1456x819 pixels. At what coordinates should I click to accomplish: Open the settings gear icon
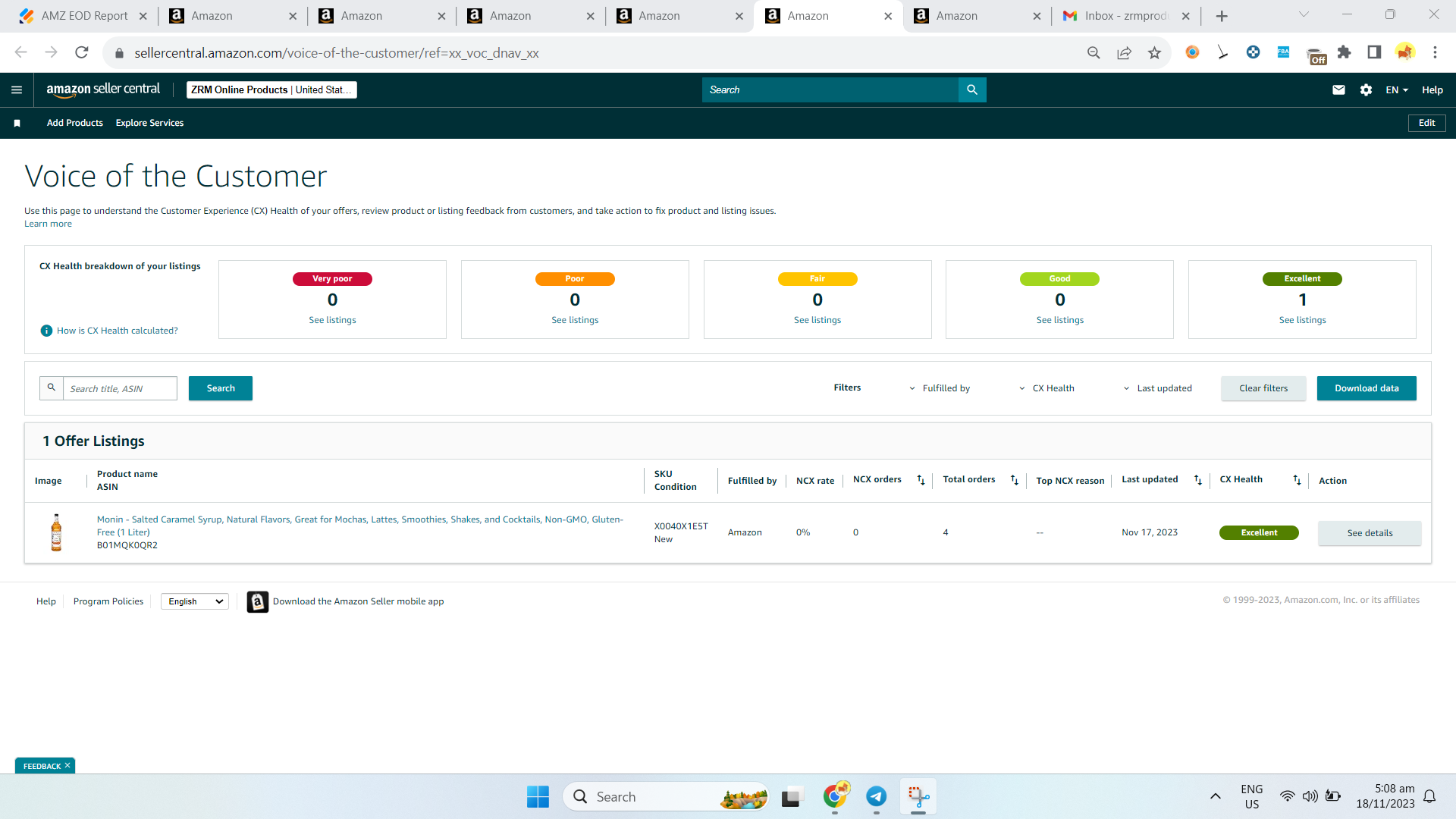coord(1366,89)
